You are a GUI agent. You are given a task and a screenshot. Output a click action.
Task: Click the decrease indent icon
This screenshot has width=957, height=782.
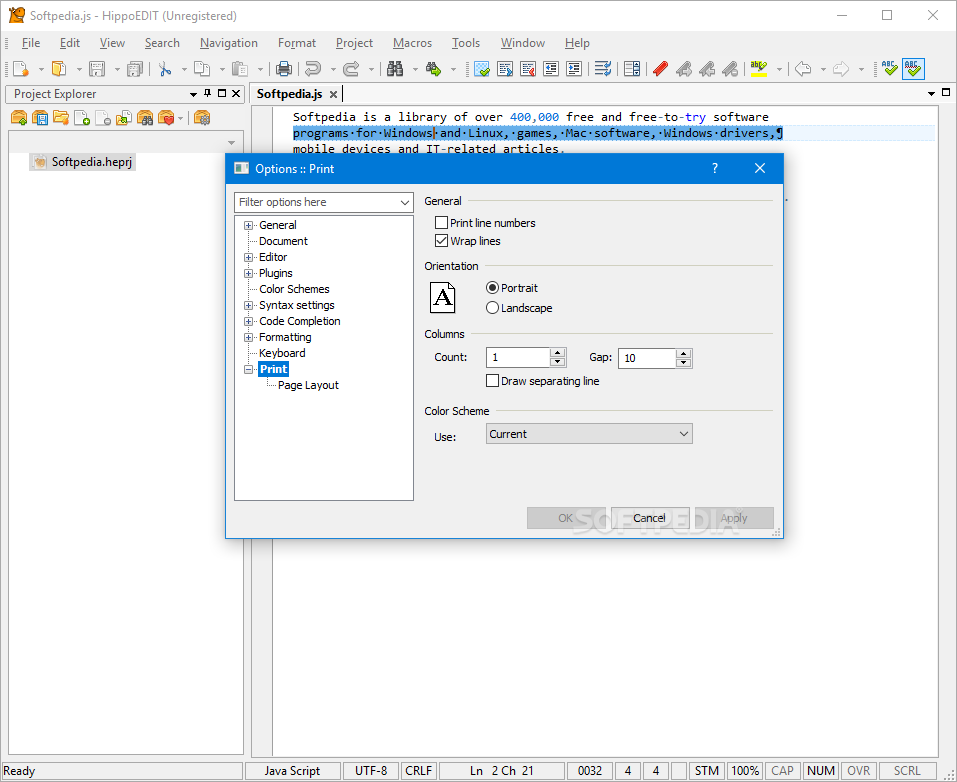(551, 69)
